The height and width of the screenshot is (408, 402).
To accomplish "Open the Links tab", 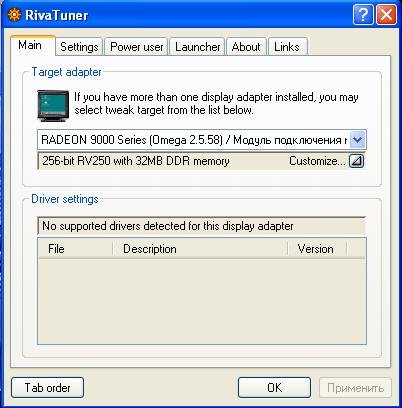I will coord(287,47).
